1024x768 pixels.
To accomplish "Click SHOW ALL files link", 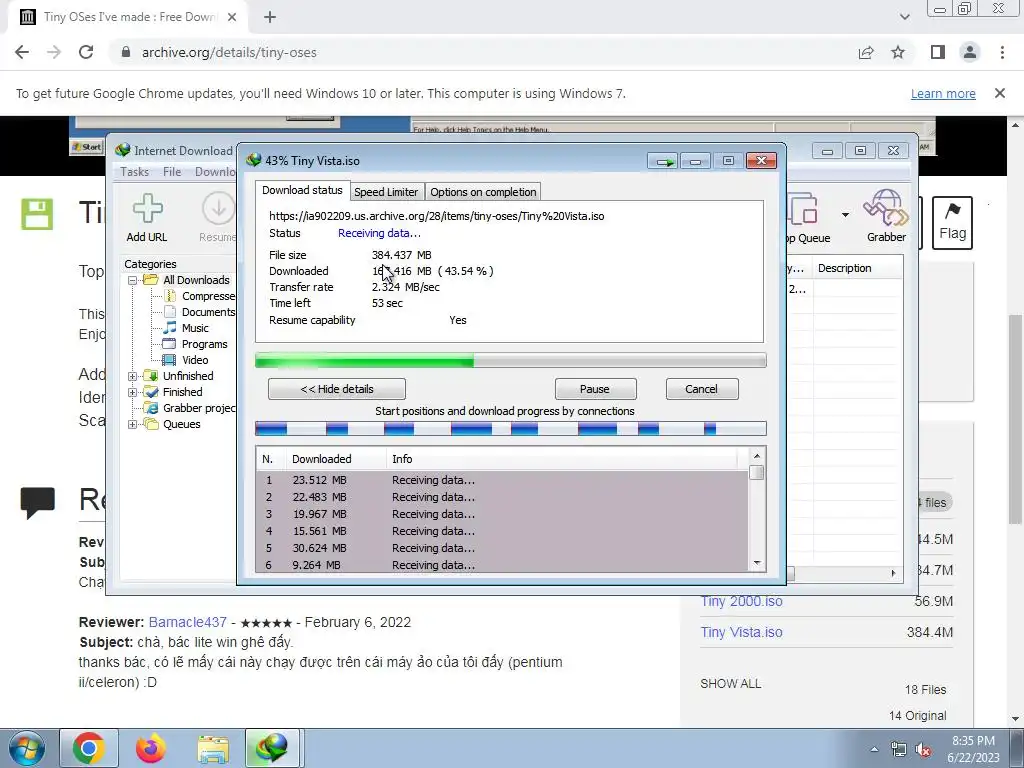I will tap(731, 684).
